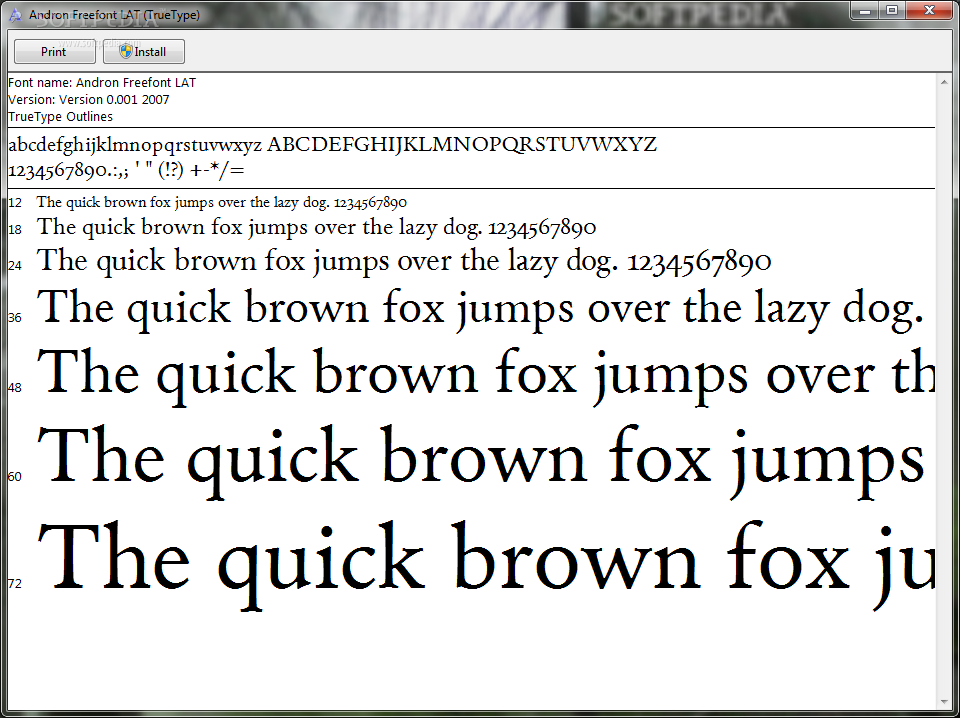Screen dimensions: 960x718
Task: Click the digits and punctuation sample line
Action: point(126,170)
